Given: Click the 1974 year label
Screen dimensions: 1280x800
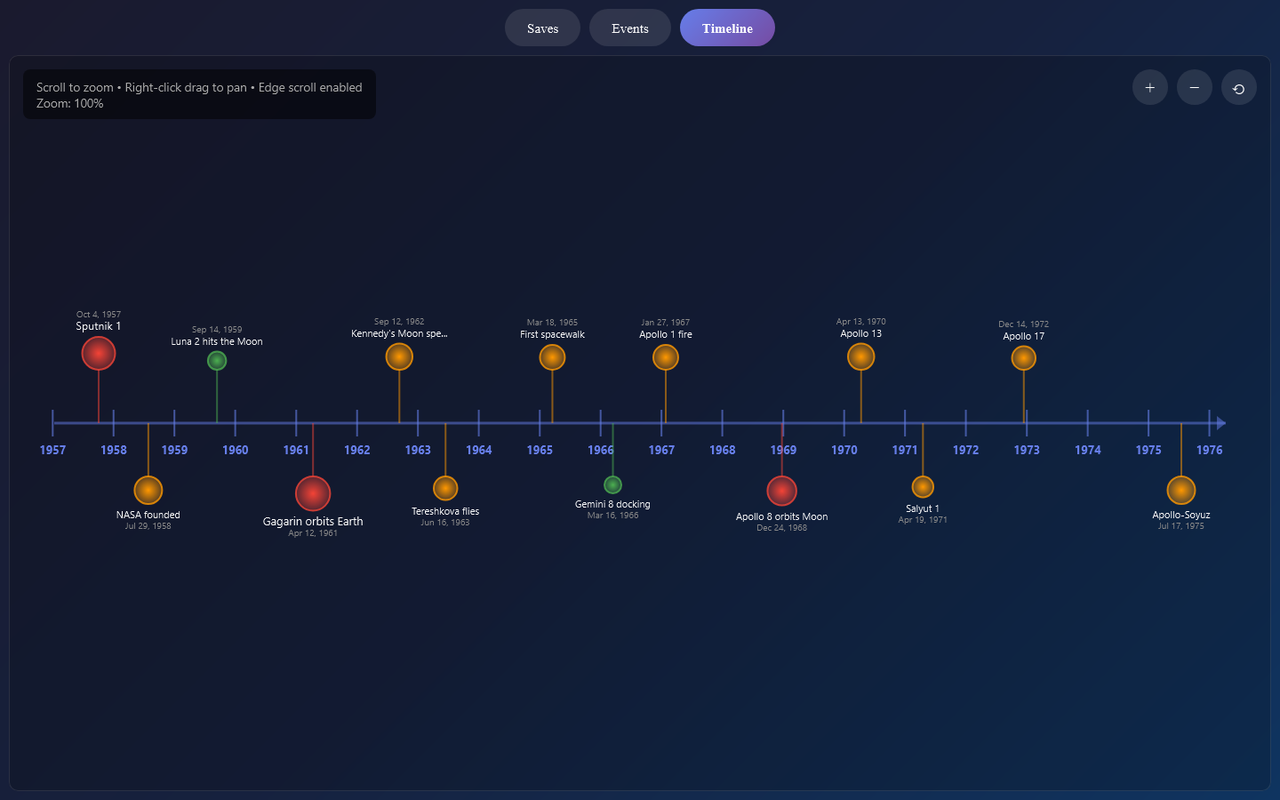Looking at the screenshot, I should (x=1088, y=450).
